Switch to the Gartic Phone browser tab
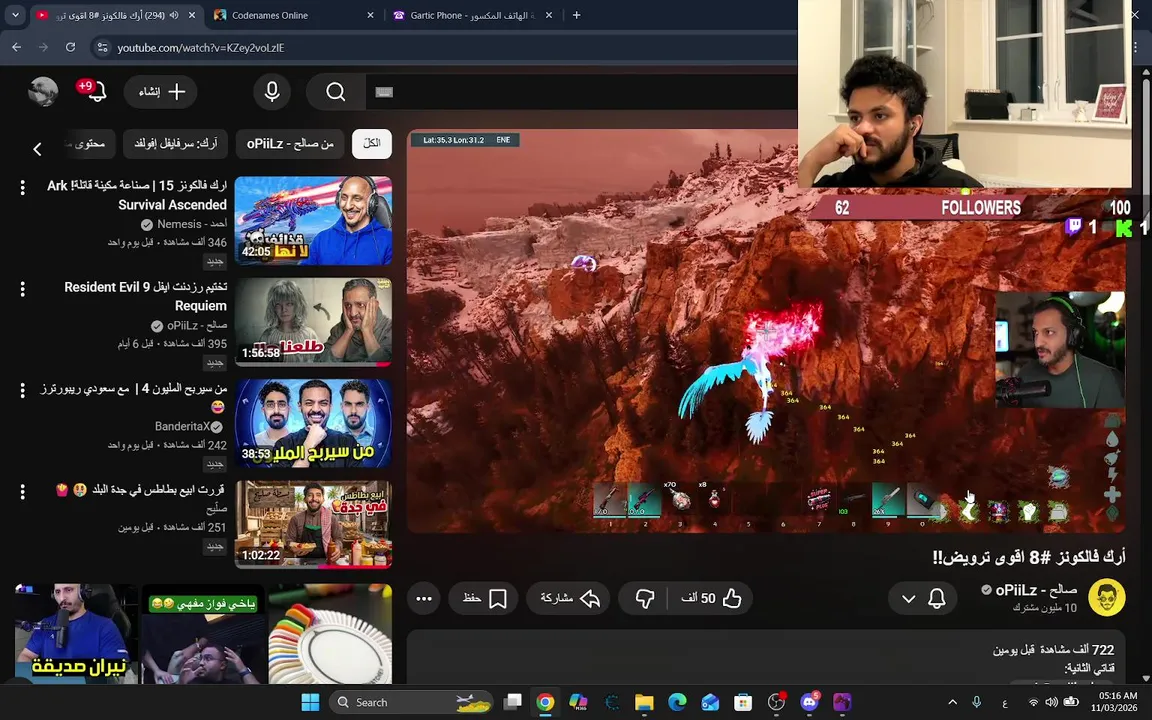The width and height of the screenshot is (1152, 720). pyautogui.click(x=472, y=15)
